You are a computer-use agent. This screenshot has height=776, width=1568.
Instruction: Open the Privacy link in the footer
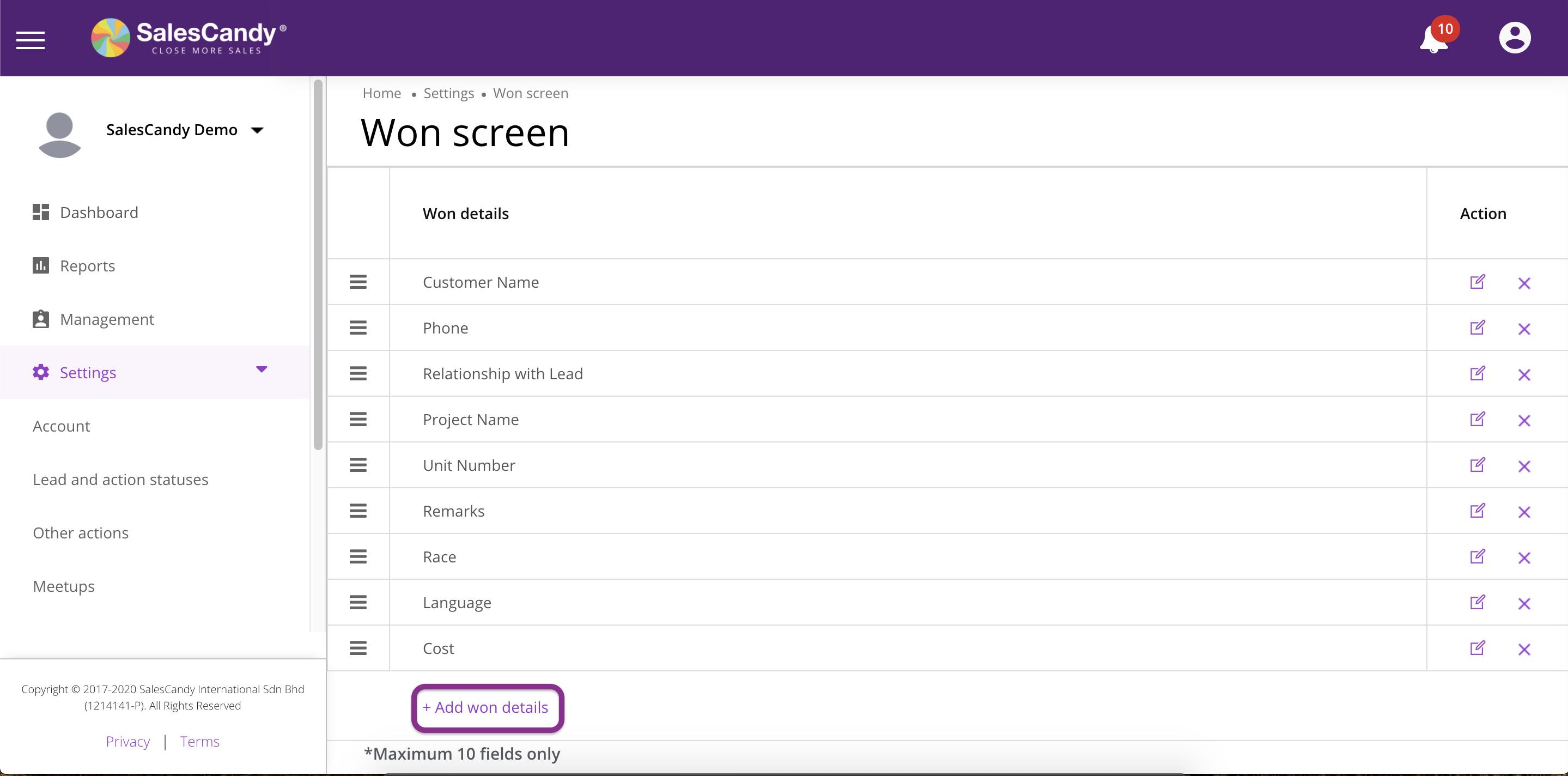click(128, 742)
